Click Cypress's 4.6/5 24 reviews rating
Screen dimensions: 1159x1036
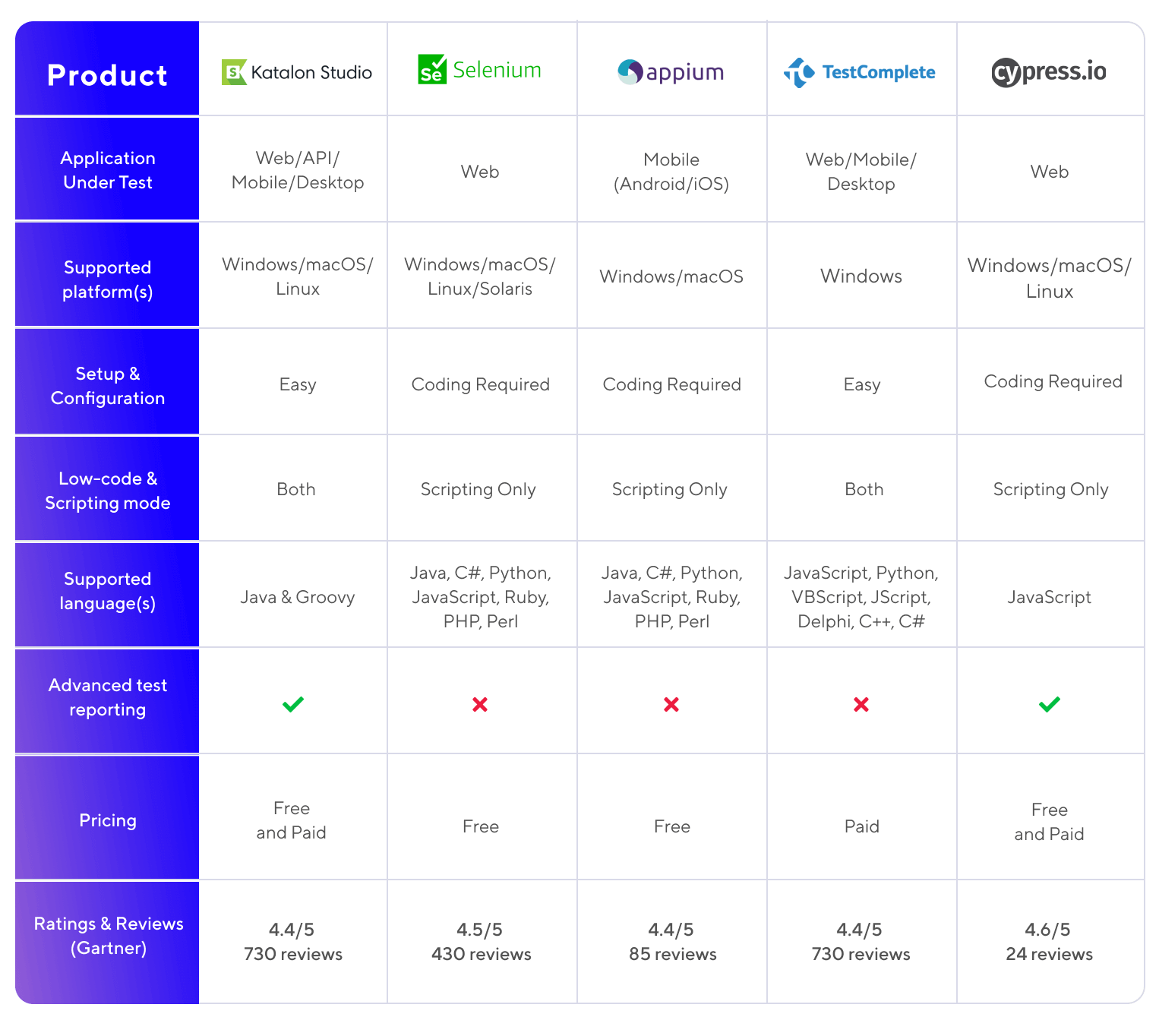click(1049, 942)
